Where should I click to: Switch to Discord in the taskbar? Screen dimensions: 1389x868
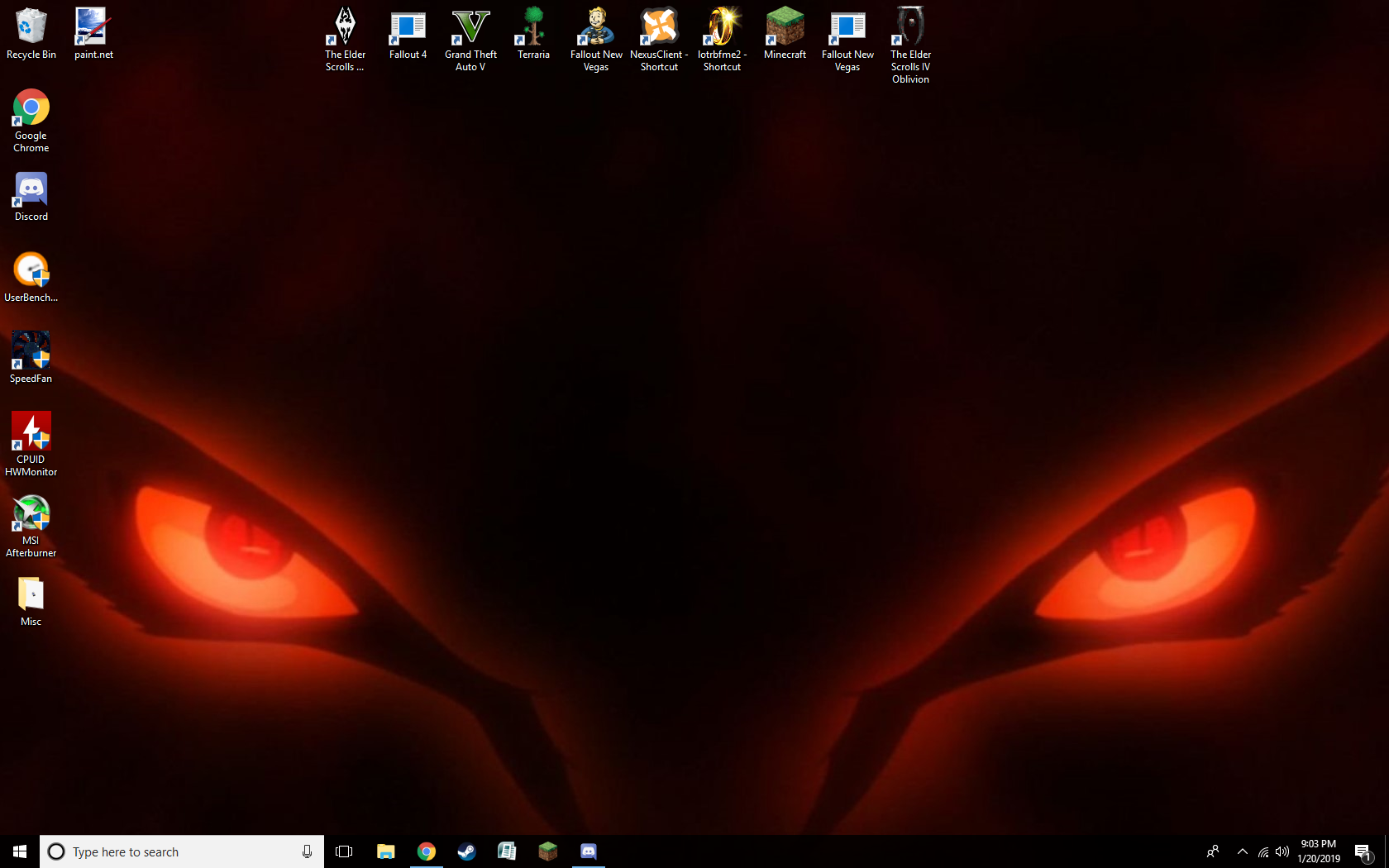[588, 851]
